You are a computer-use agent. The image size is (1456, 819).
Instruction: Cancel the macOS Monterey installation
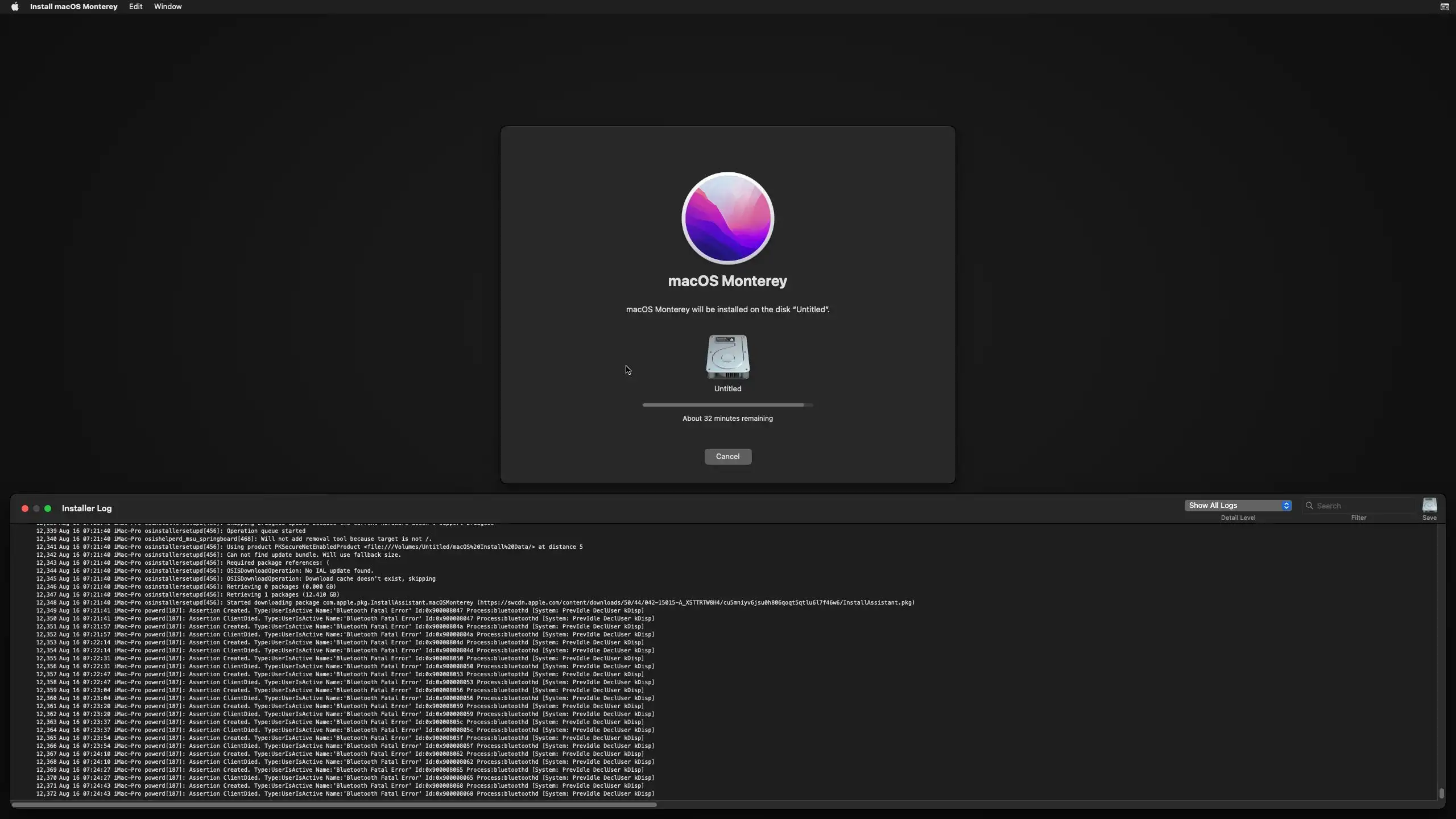[x=727, y=457]
